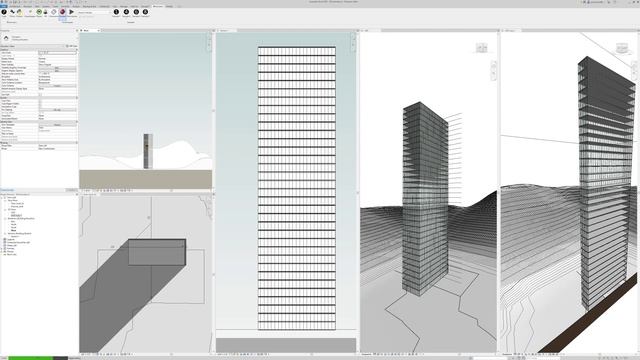Collapse the Extents group in Properties
This screenshot has height=360, width=640.
point(76,98)
